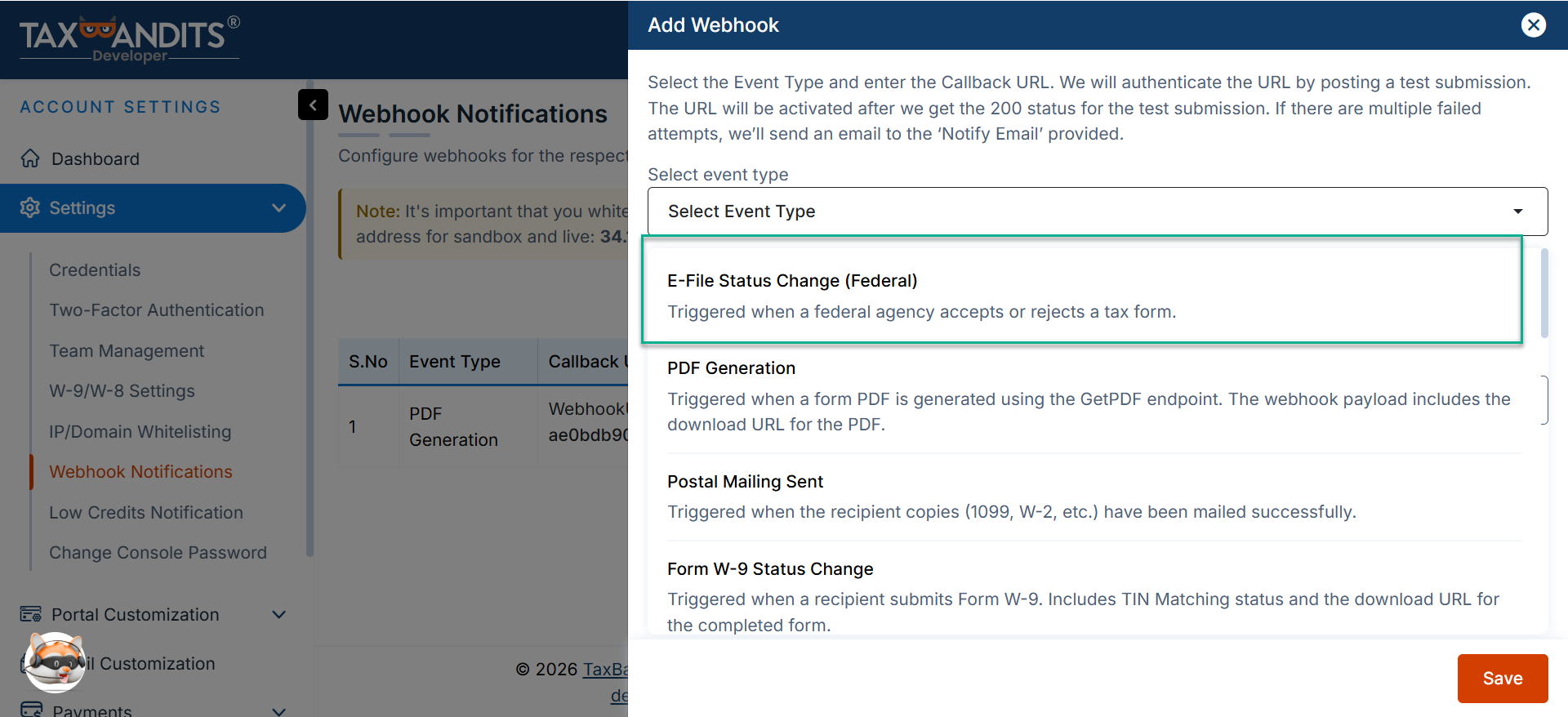Open the raccoon mascot chat widget
1568x717 pixels.
[x=55, y=661]
